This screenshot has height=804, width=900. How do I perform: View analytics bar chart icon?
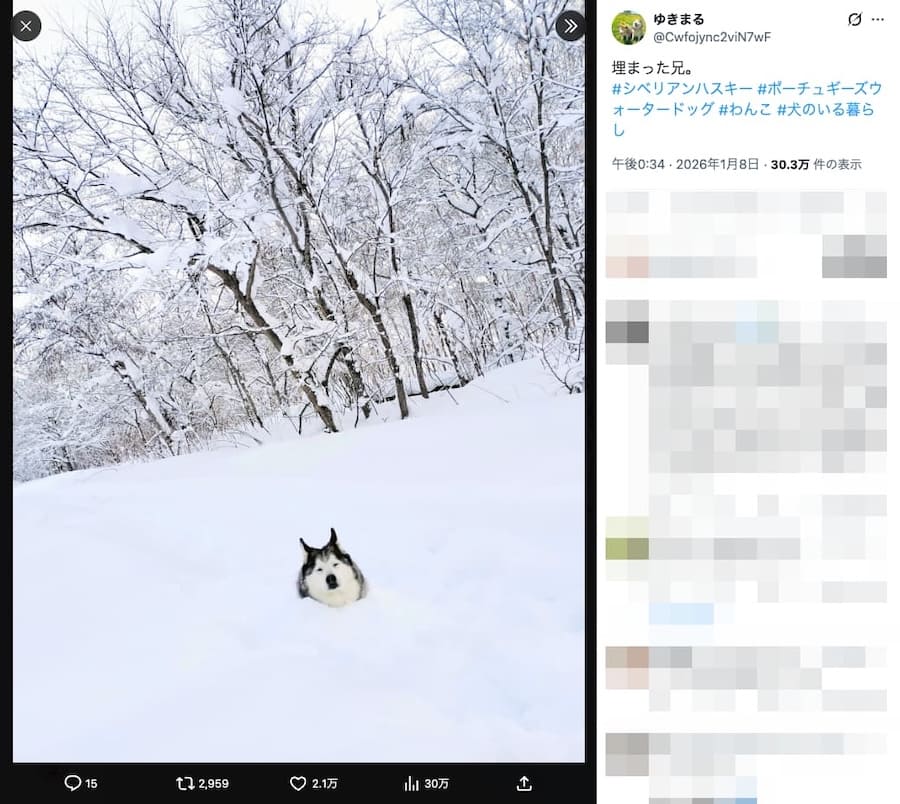pos(412,783)
